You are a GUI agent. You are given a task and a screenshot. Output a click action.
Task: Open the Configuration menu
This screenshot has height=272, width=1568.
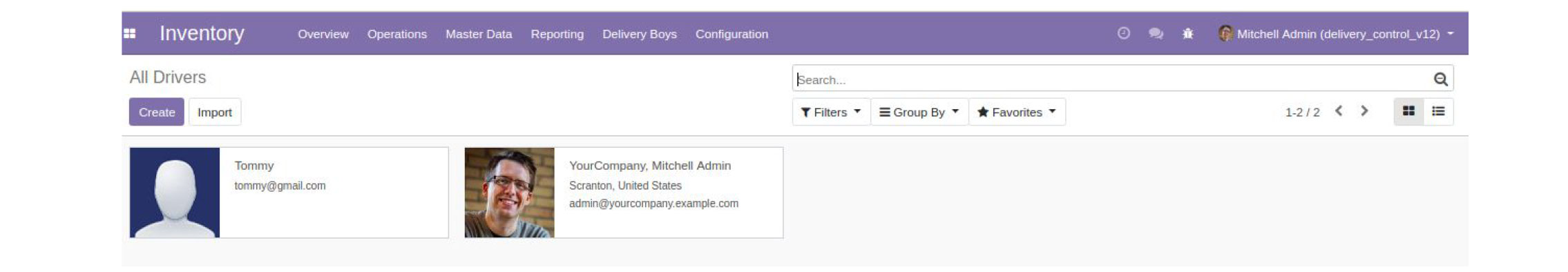click(x=732, y=34)
